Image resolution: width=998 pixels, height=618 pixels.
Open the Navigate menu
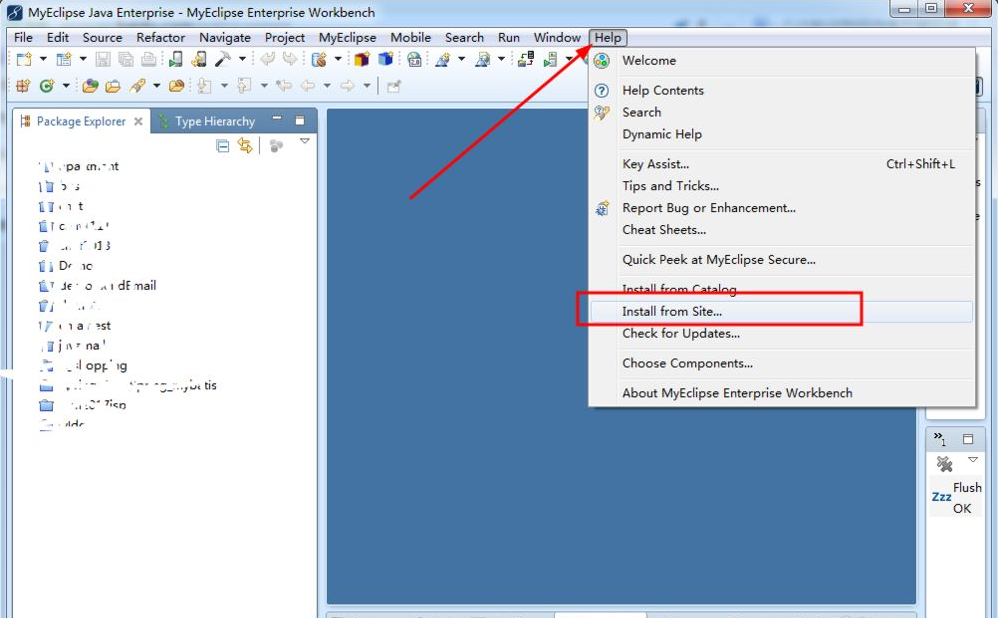click(225, 38)
